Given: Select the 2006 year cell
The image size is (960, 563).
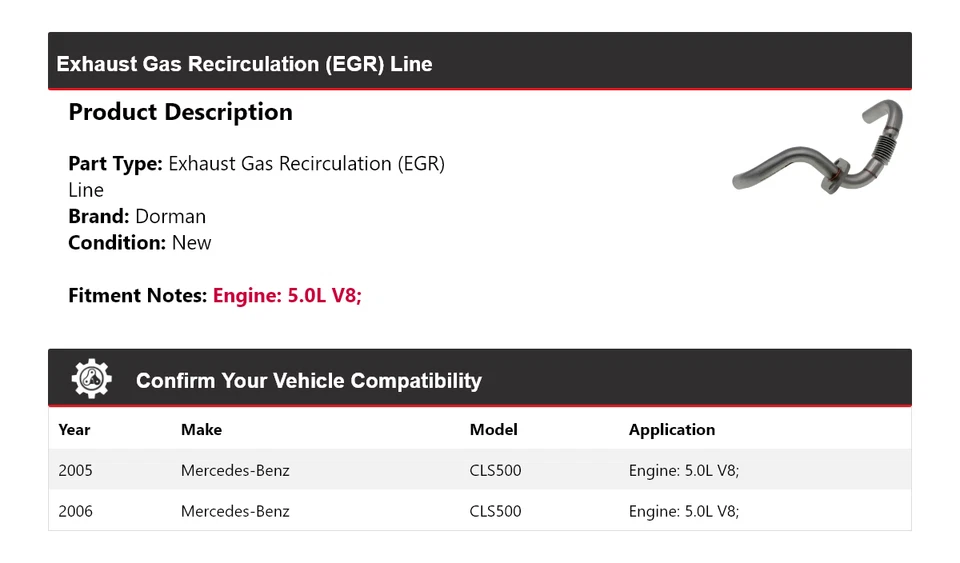Looking at the screenshot, I should (75, 511).
